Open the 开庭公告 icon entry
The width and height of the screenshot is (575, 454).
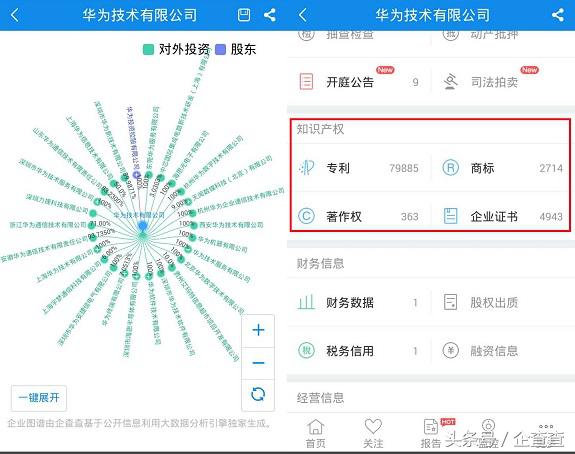[x=306, y=81]
